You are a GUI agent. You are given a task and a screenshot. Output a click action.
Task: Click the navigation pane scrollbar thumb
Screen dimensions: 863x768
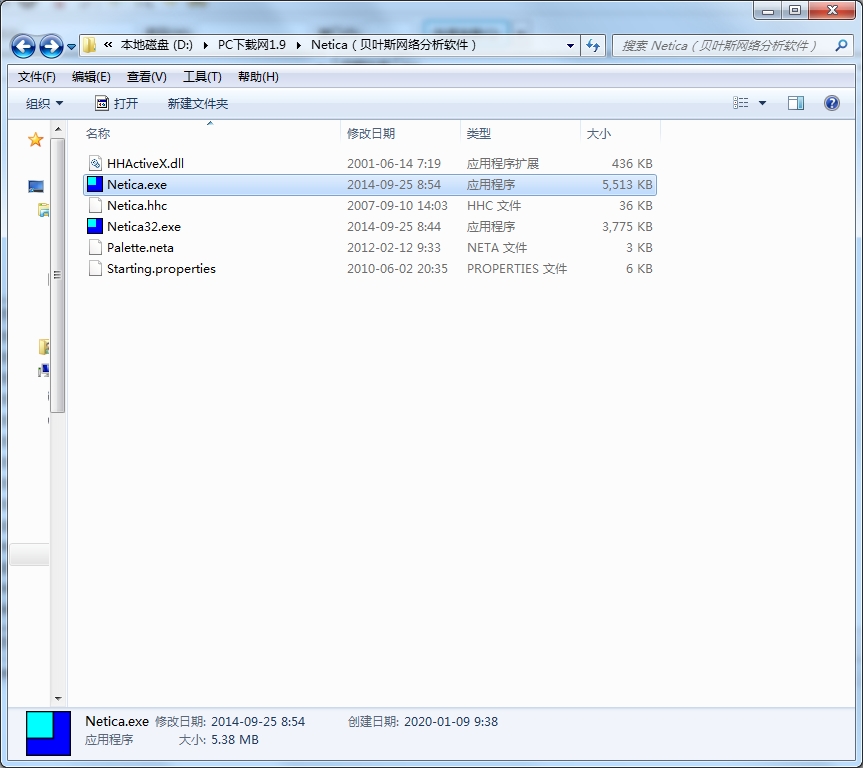[x=57, y=275]
